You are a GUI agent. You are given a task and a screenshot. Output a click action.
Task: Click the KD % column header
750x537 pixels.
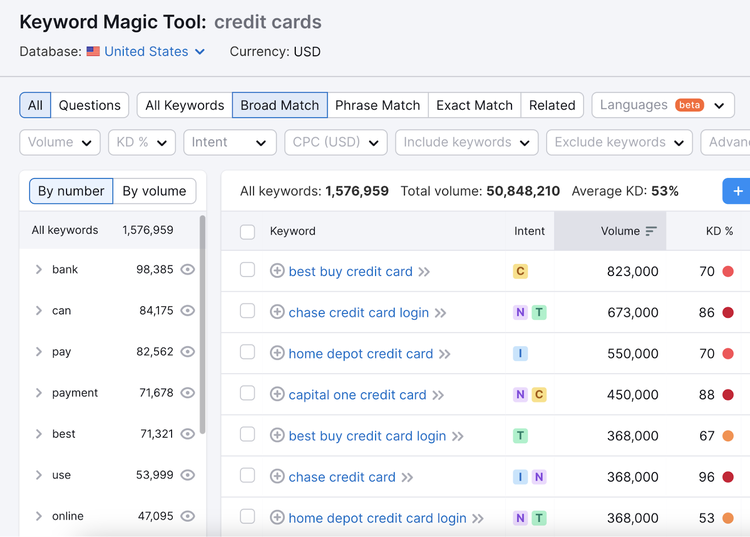pyautogui.click(x=719, y=231)
